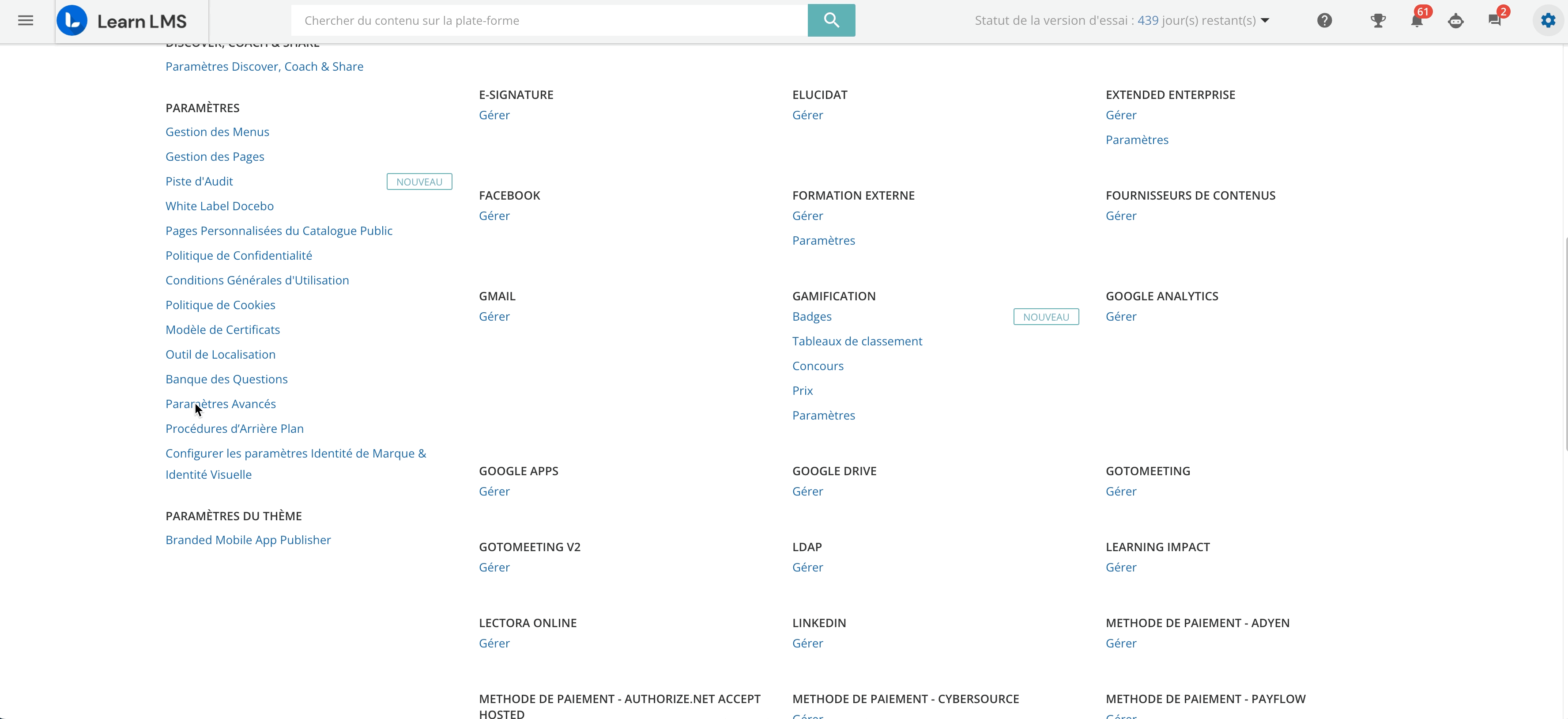
Task: Open Prix under Gamification
Action: point(802,391)
